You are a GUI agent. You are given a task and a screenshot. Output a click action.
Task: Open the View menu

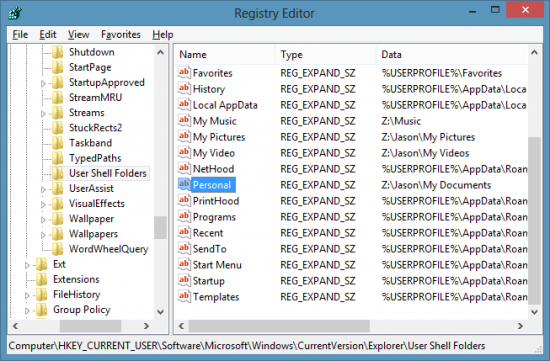[79, 34]
